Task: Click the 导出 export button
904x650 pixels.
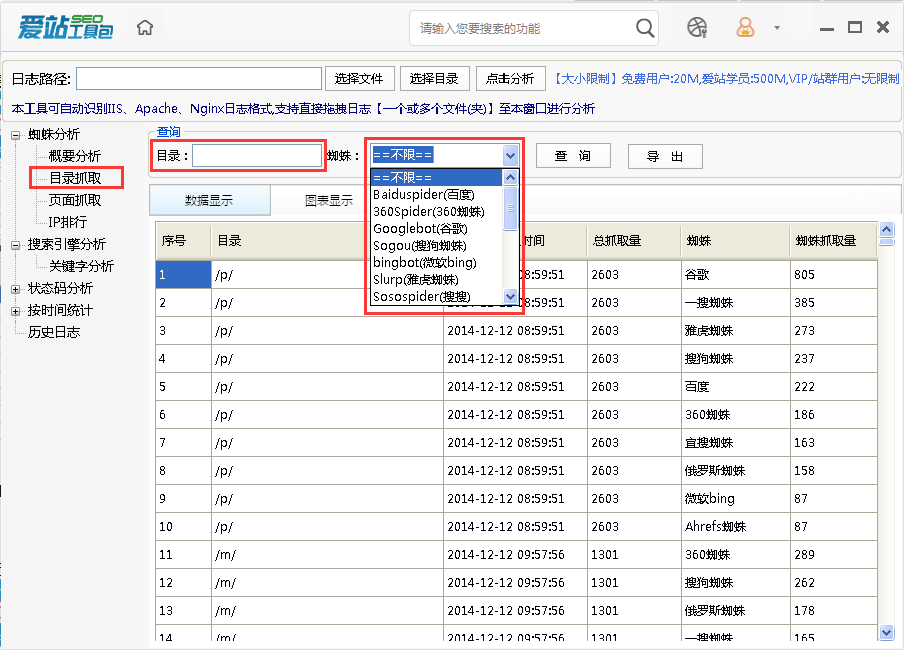Action: click(664, 156)
